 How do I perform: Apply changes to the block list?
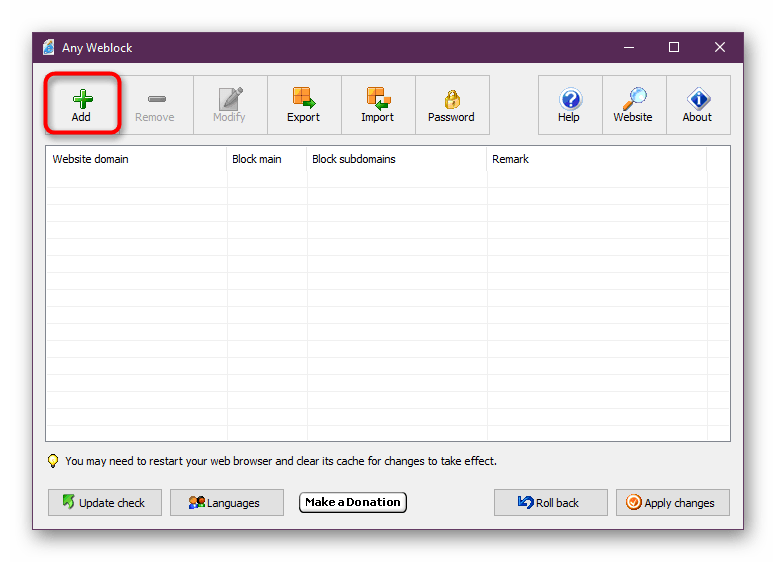pos(673,502)
